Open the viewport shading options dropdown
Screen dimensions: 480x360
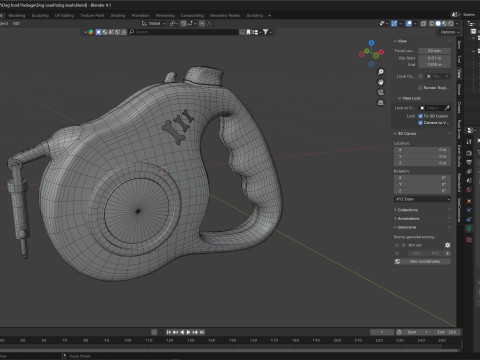pos(457,24)
